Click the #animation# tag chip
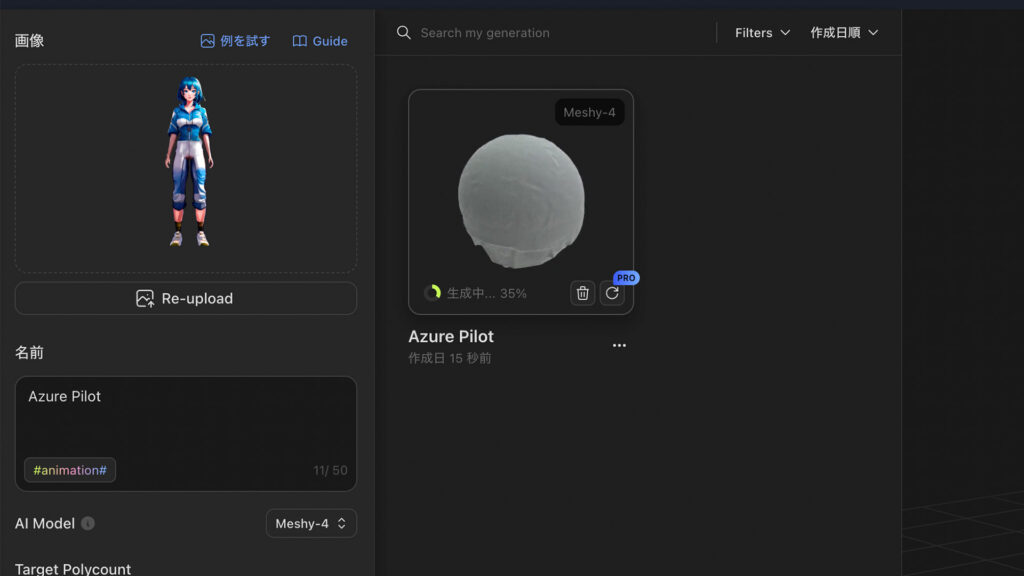Screen dimensions: 1024x576 click(70, 470)
